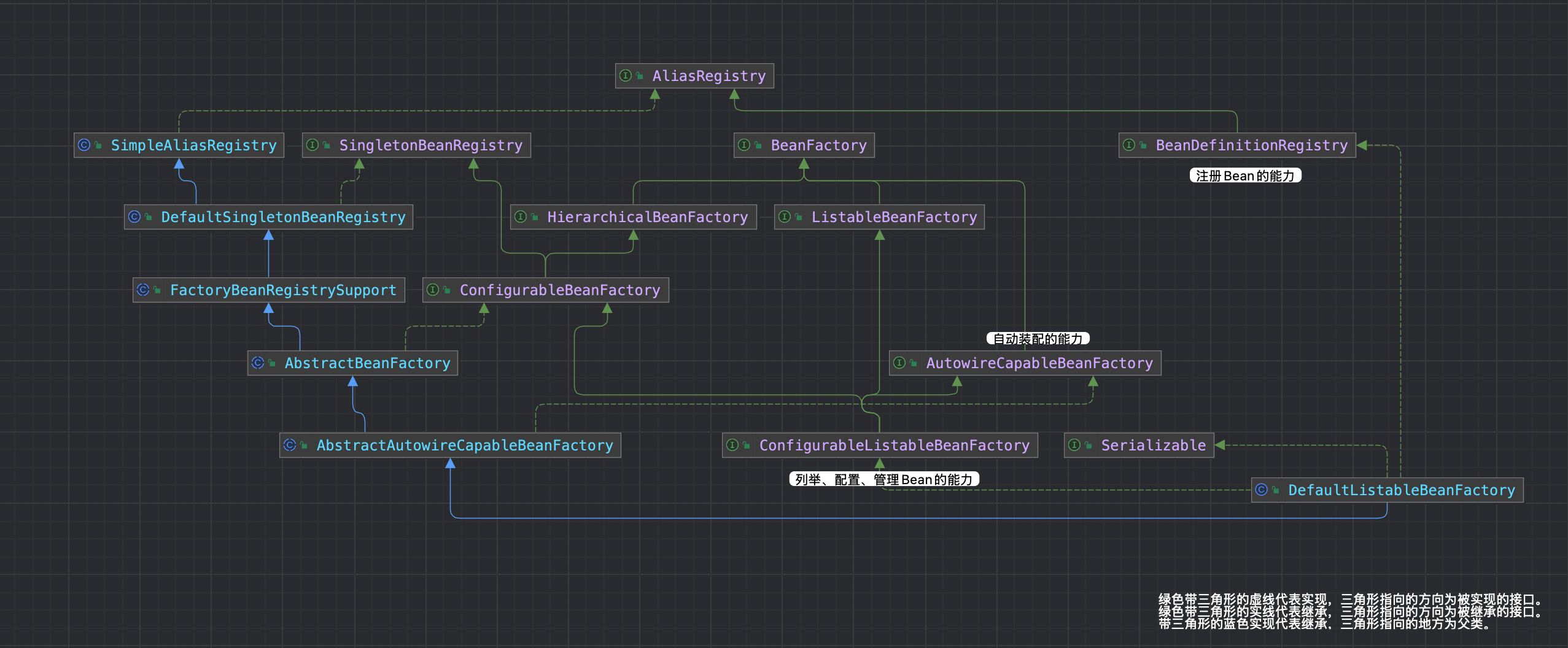This screenshot has width=1568, height=648.
Task: Click the '自动装配的能力' note
Action: (1038, 339)
